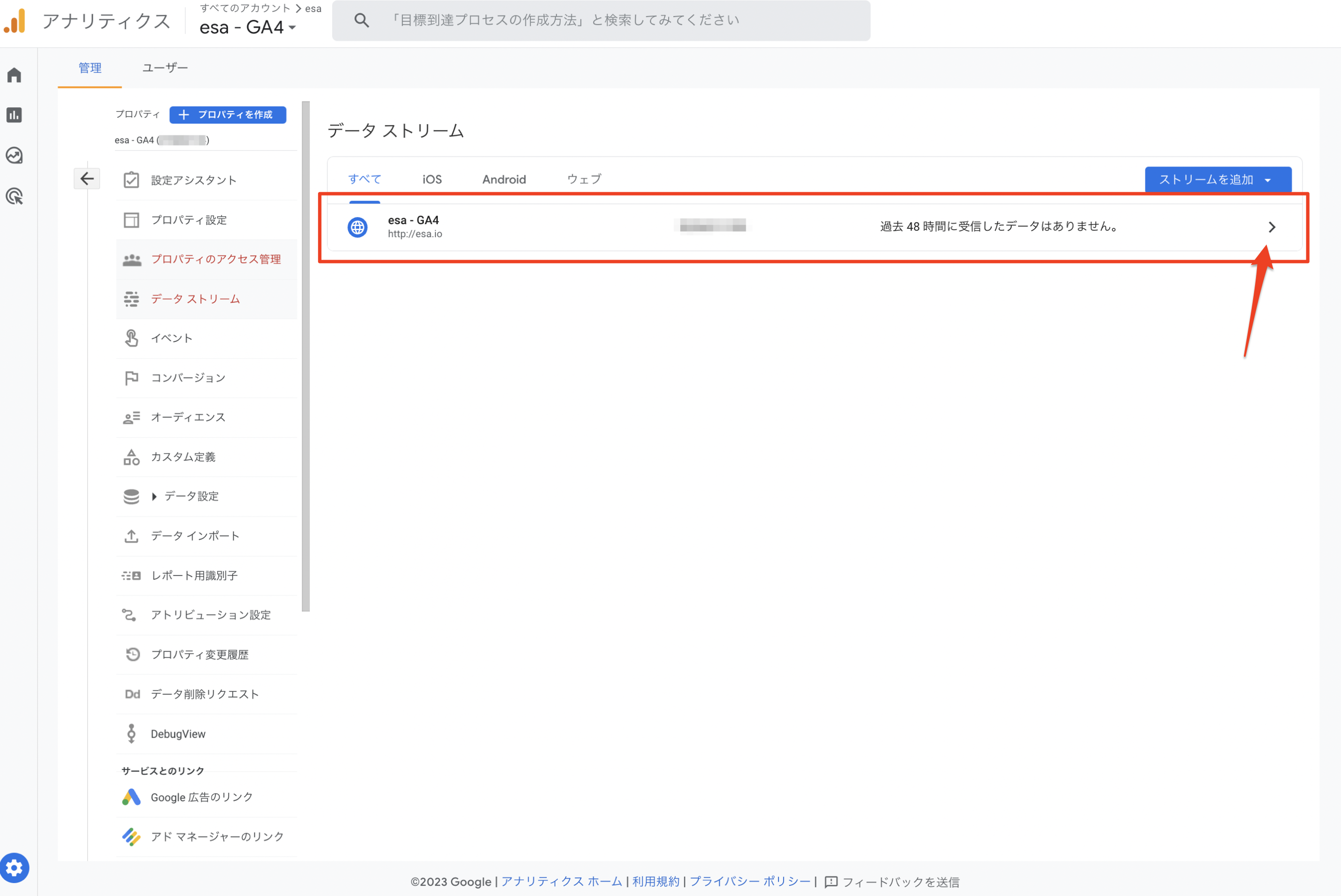Open アトリビューション設定 menu item
1341x896 pixels.
(206, 615)
